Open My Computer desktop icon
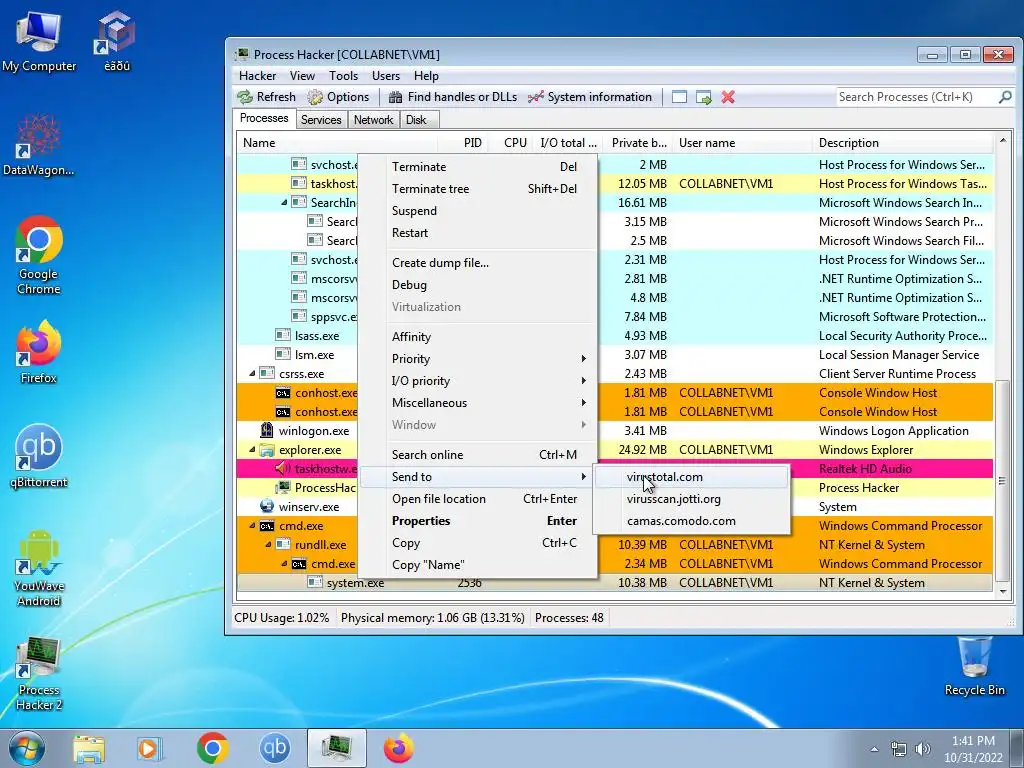This screenshot has height=768, width=1024. (39, 41)
